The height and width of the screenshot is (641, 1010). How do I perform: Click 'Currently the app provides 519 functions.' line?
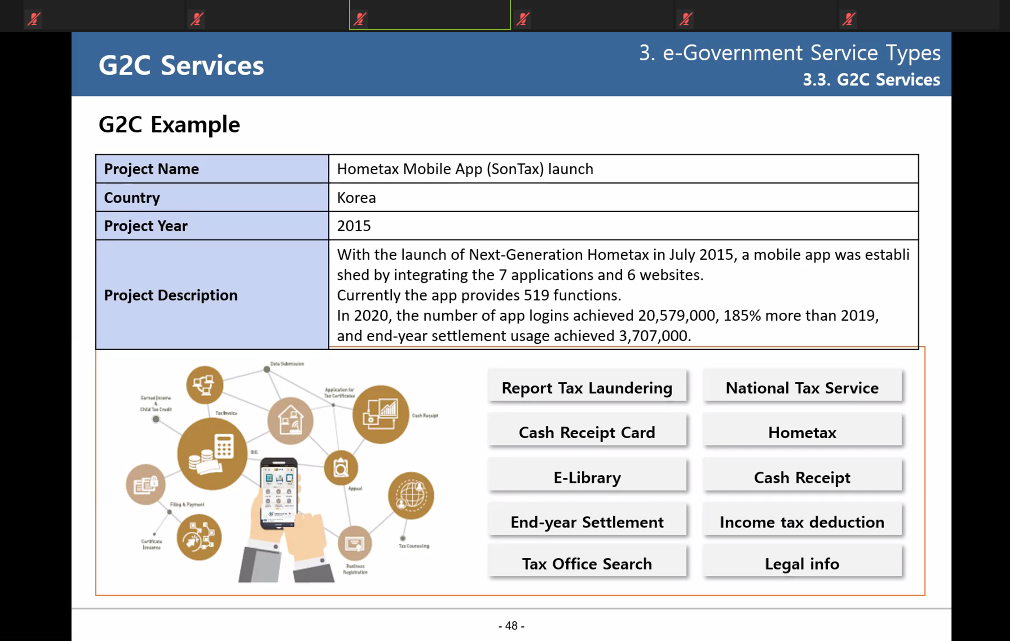point(479,295)
